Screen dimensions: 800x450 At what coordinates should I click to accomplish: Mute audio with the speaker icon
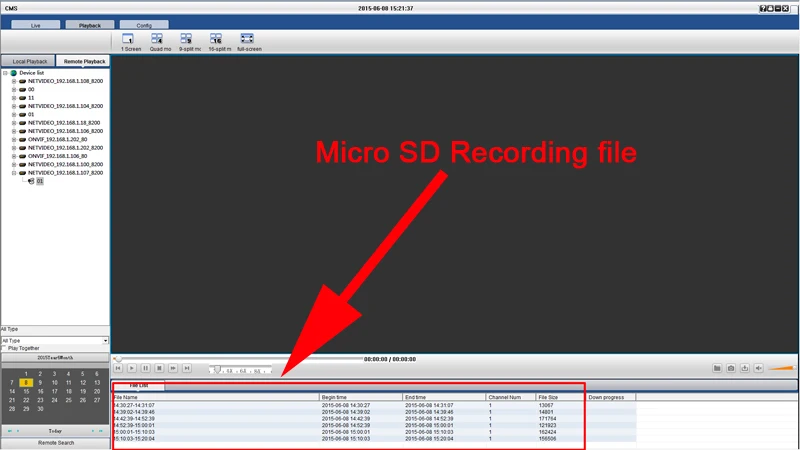click(759, 368)
